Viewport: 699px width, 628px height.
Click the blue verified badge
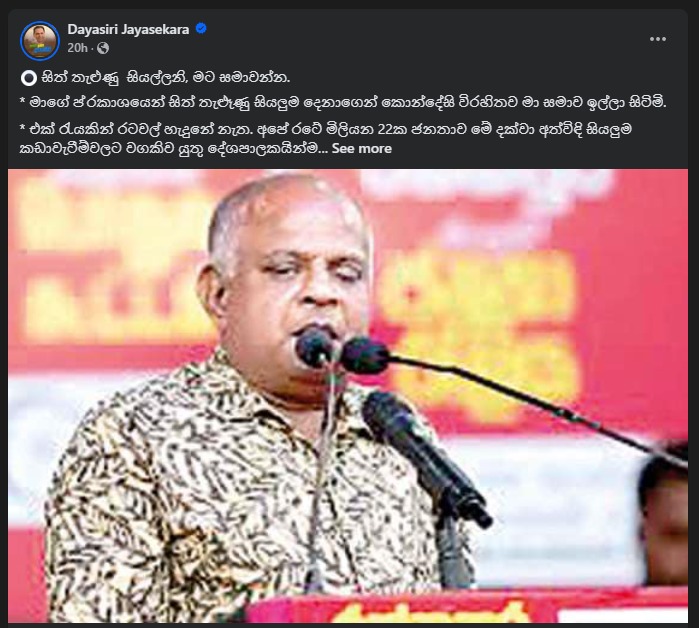click(201, 29)
